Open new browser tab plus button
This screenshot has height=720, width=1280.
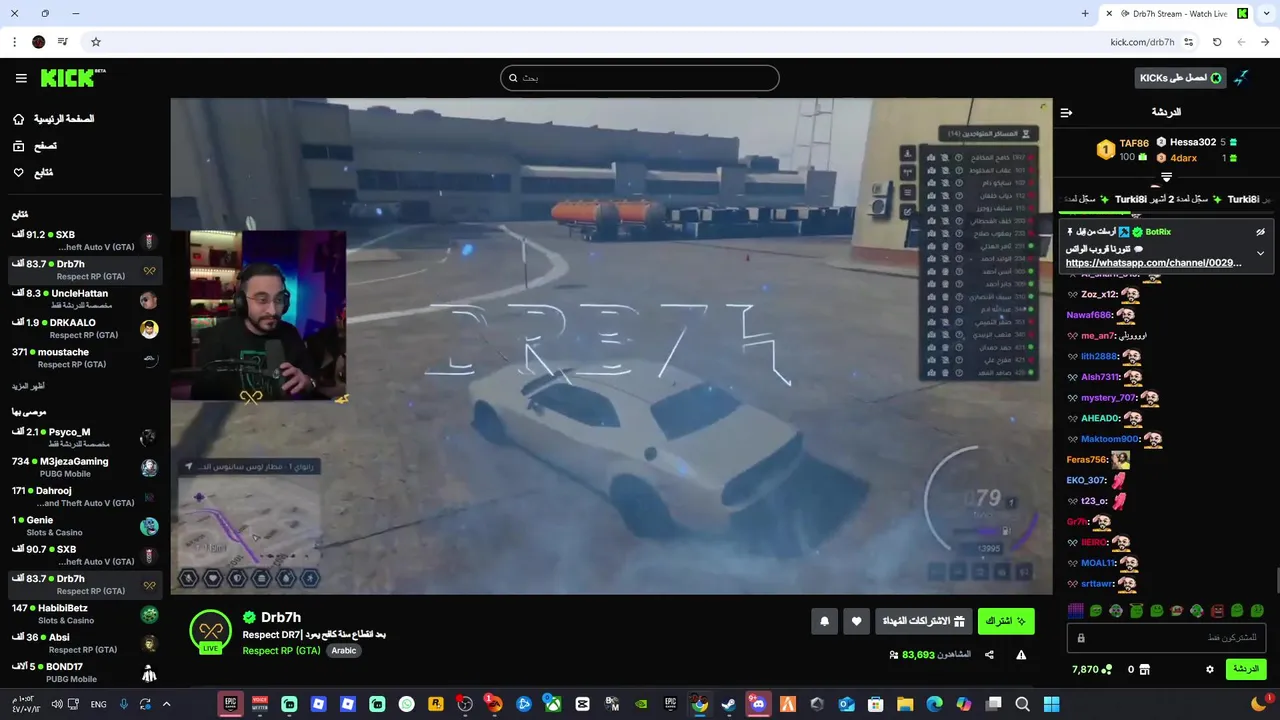(x=1085, y=14)
